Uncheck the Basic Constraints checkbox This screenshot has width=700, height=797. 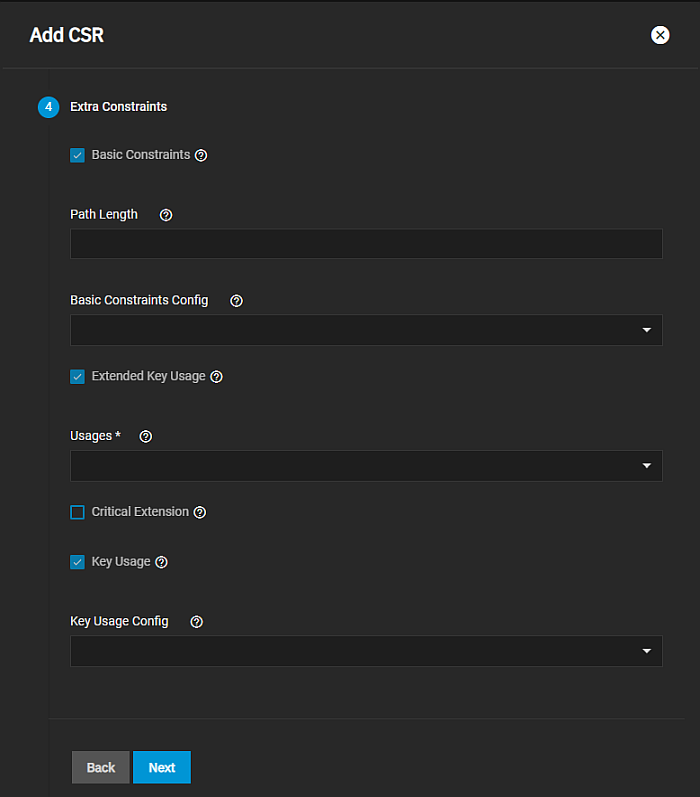(x=77, y=155)
